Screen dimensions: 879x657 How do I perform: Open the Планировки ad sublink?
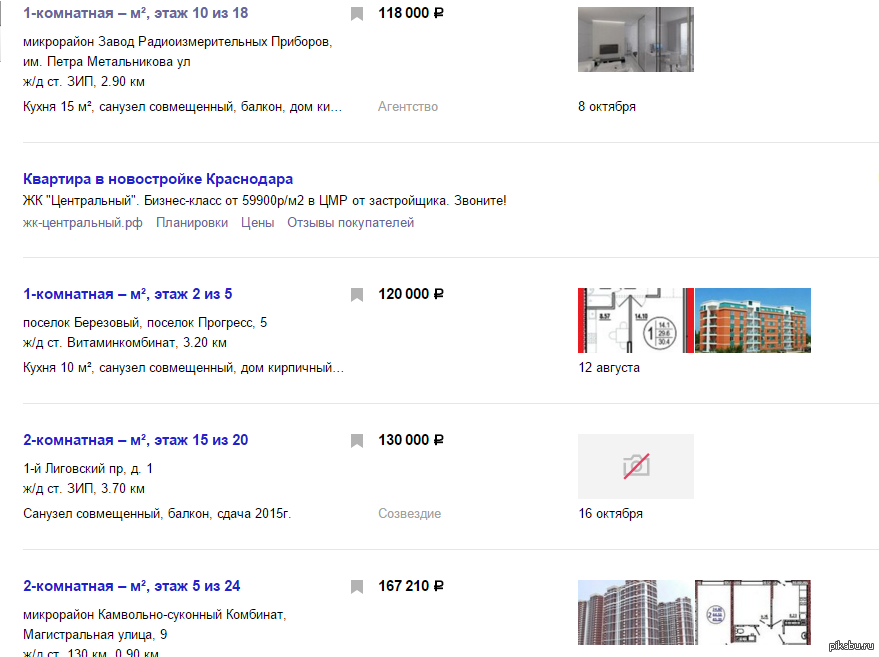pyautogui.click(x=192, y=223)
